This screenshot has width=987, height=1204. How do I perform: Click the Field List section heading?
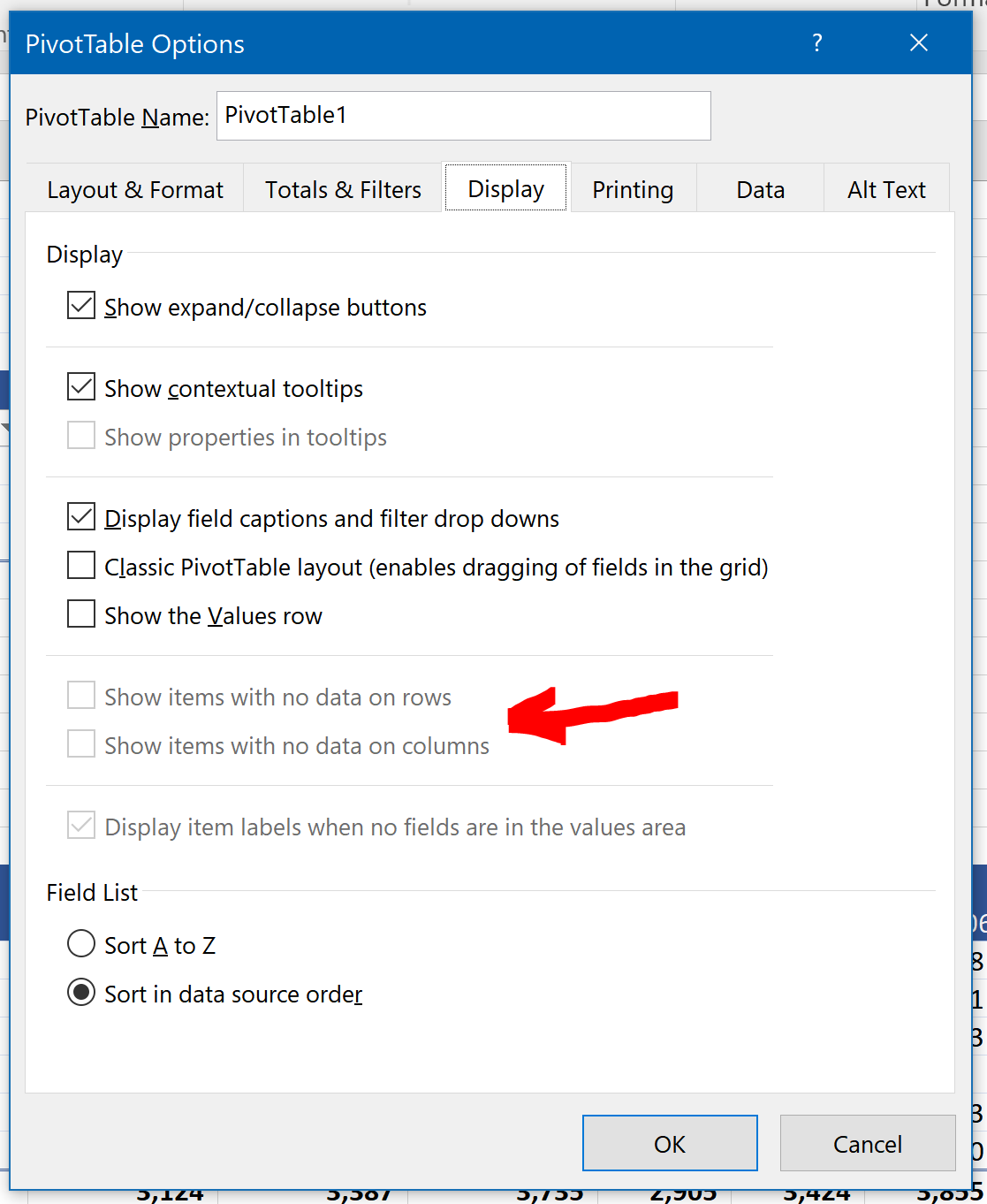(x=92, y=892)
